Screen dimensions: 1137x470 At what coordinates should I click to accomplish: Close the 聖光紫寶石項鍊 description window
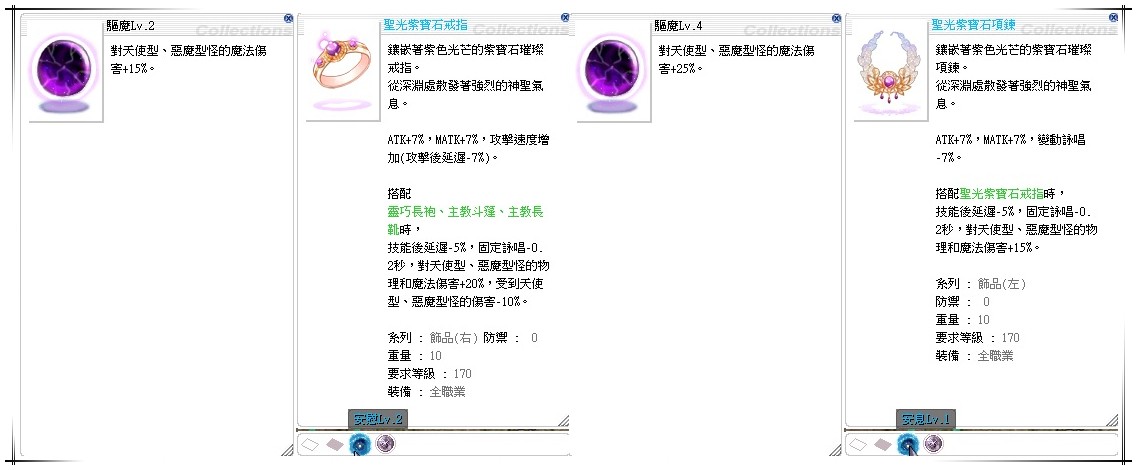tap(1114, 17)
